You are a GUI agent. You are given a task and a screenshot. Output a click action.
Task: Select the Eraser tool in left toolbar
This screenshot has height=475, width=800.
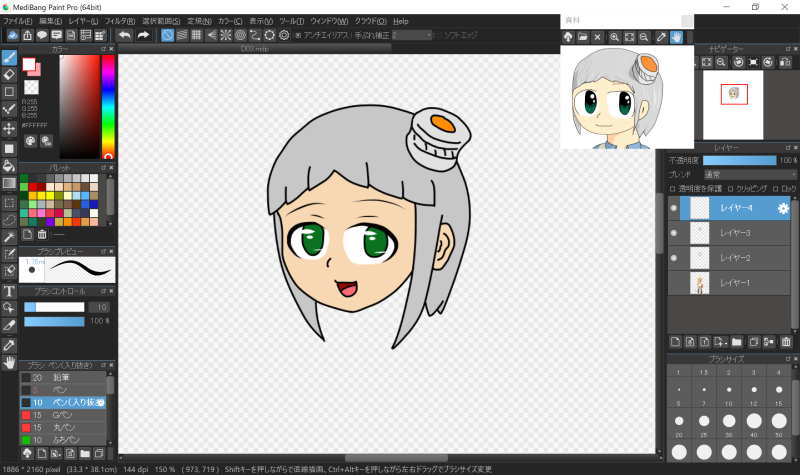[x=9, y=74]
